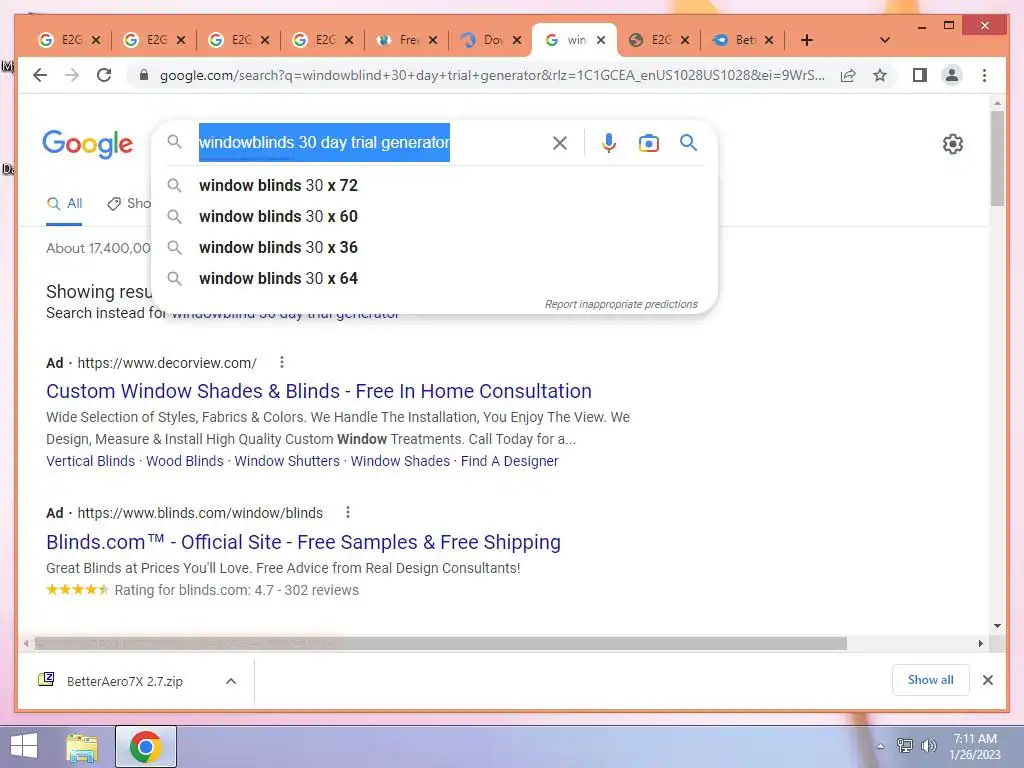Open network status tray icon
The width and height of the screenshot is (1024, 768).
pyautogui.click(x=904, y=746)
